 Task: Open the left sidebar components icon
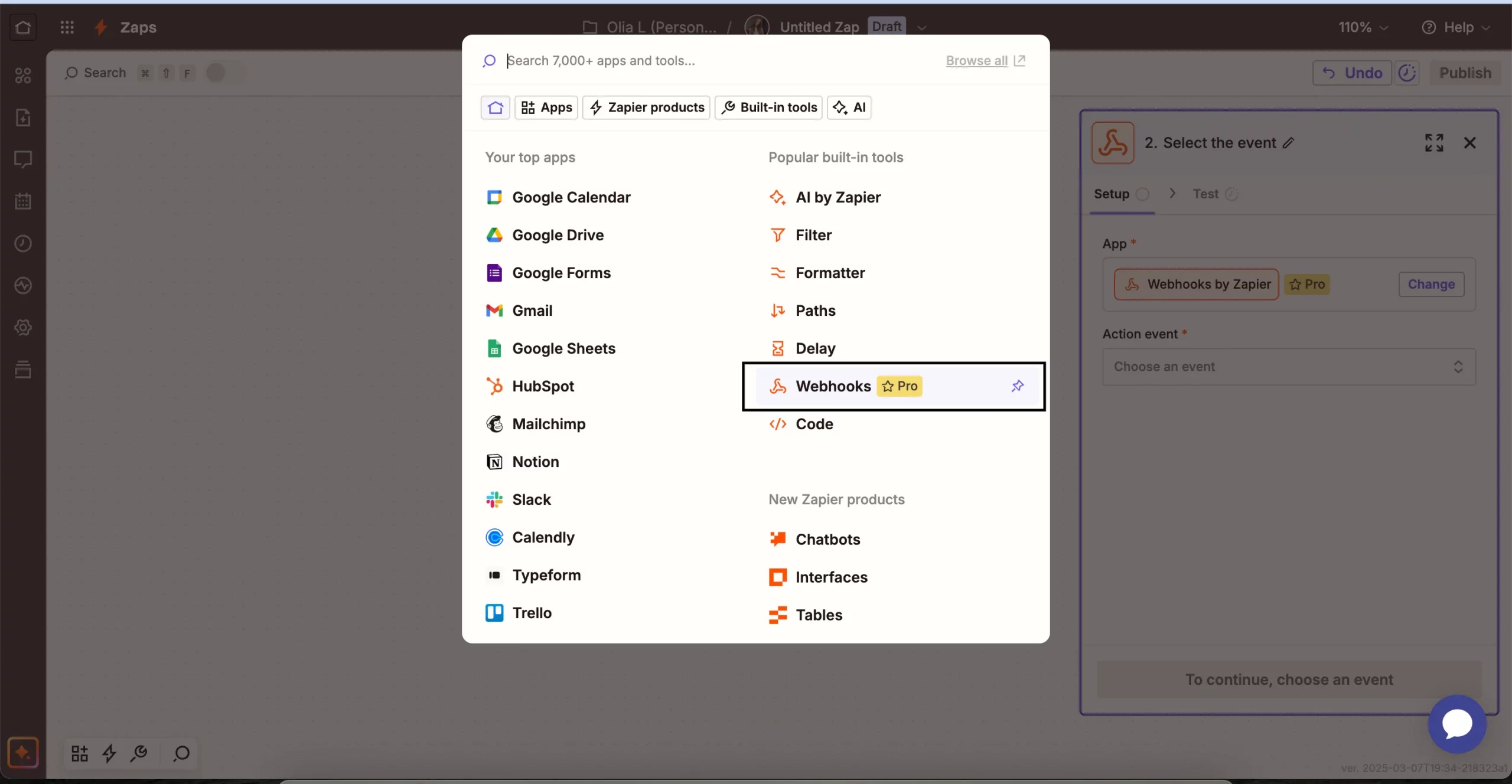click(x=23, y=76)
